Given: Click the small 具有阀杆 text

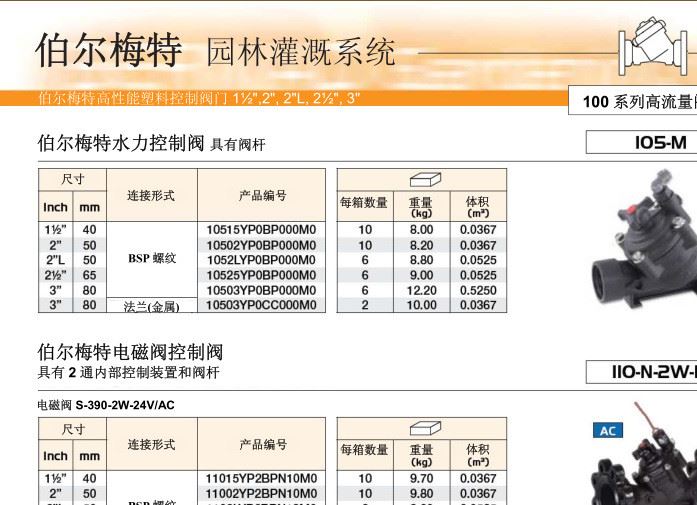Looking at the screenshot, I should pos(238,144).
